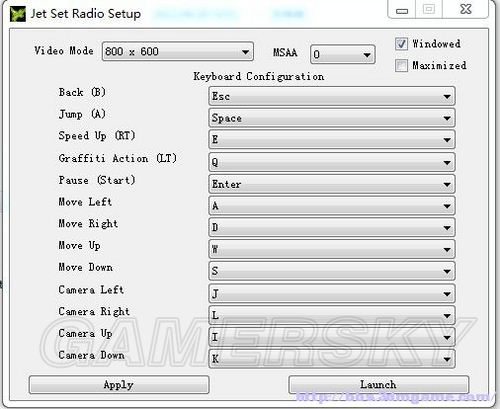Open Speed Up (RT) key dropdown
500x409 pixels.
332,140
